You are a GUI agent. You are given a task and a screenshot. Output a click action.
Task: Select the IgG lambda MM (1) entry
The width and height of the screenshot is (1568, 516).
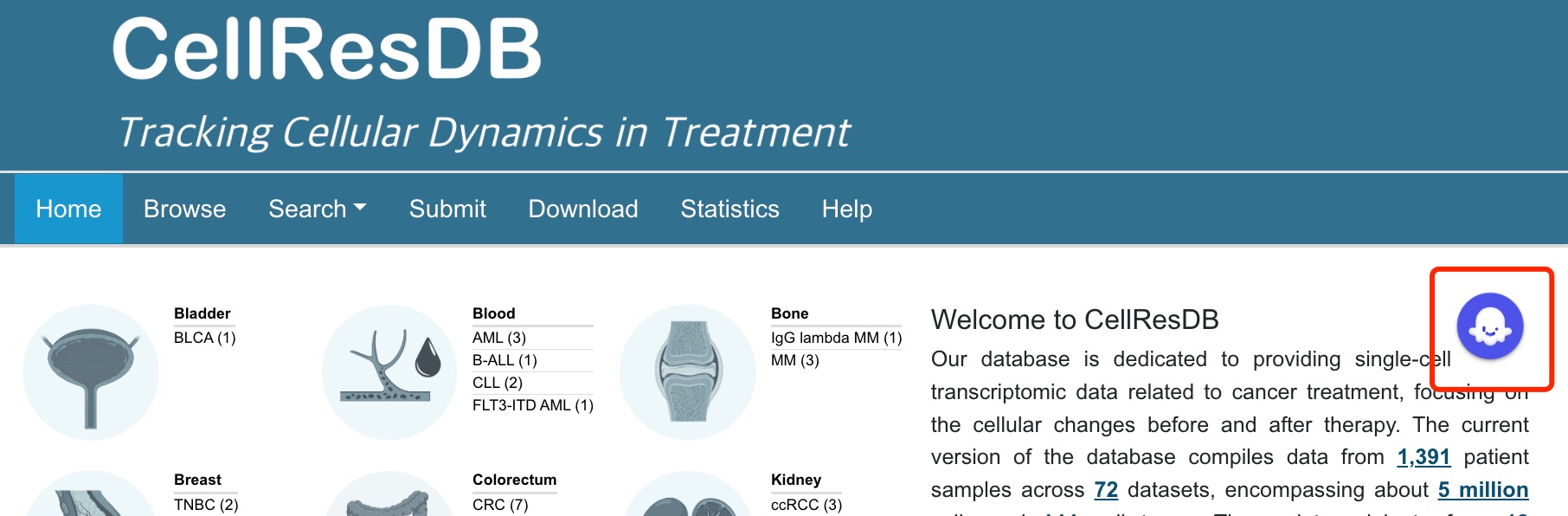[x=837, y=338]
